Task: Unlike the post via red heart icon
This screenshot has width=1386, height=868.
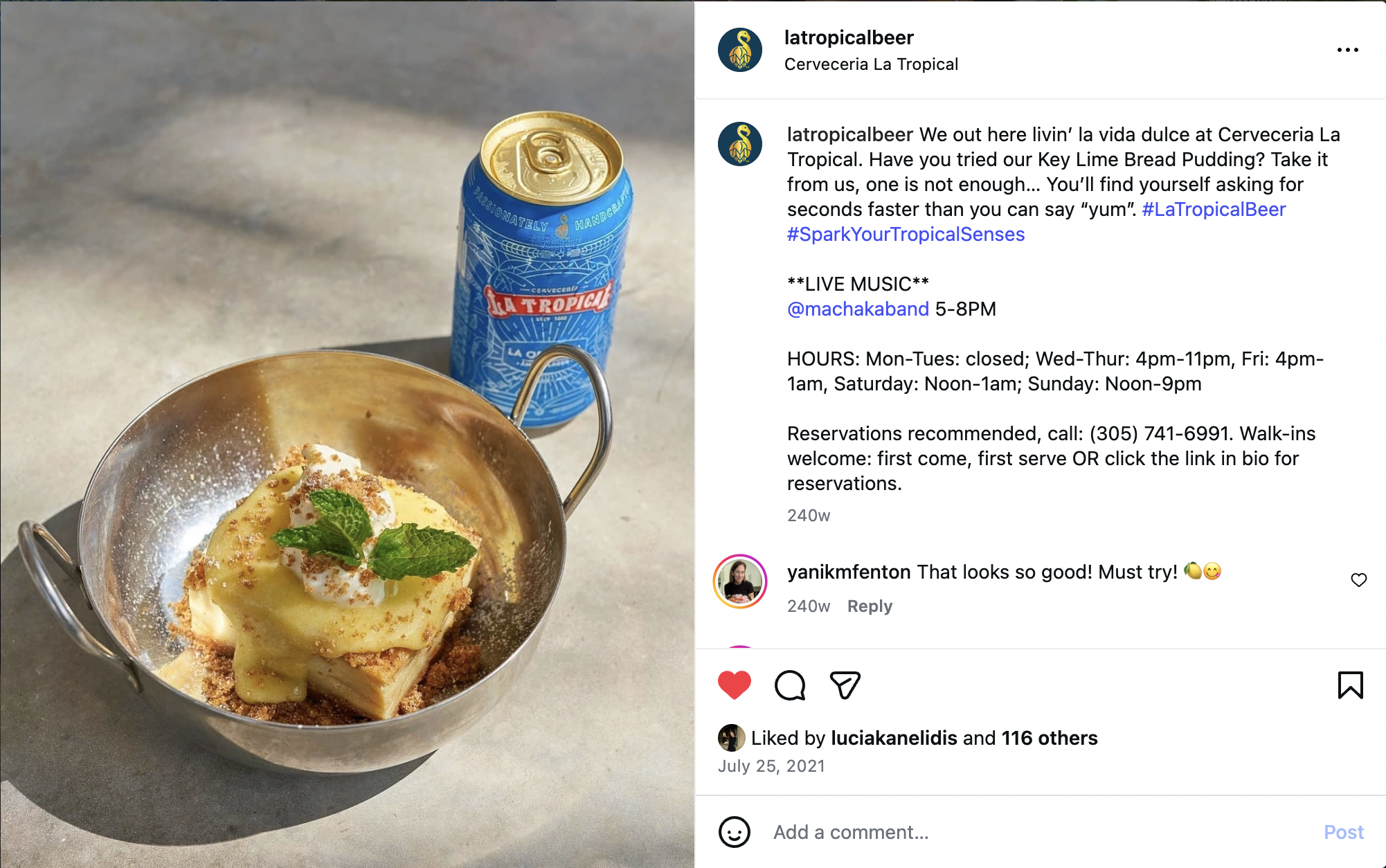Action: (x=735, y=685)
